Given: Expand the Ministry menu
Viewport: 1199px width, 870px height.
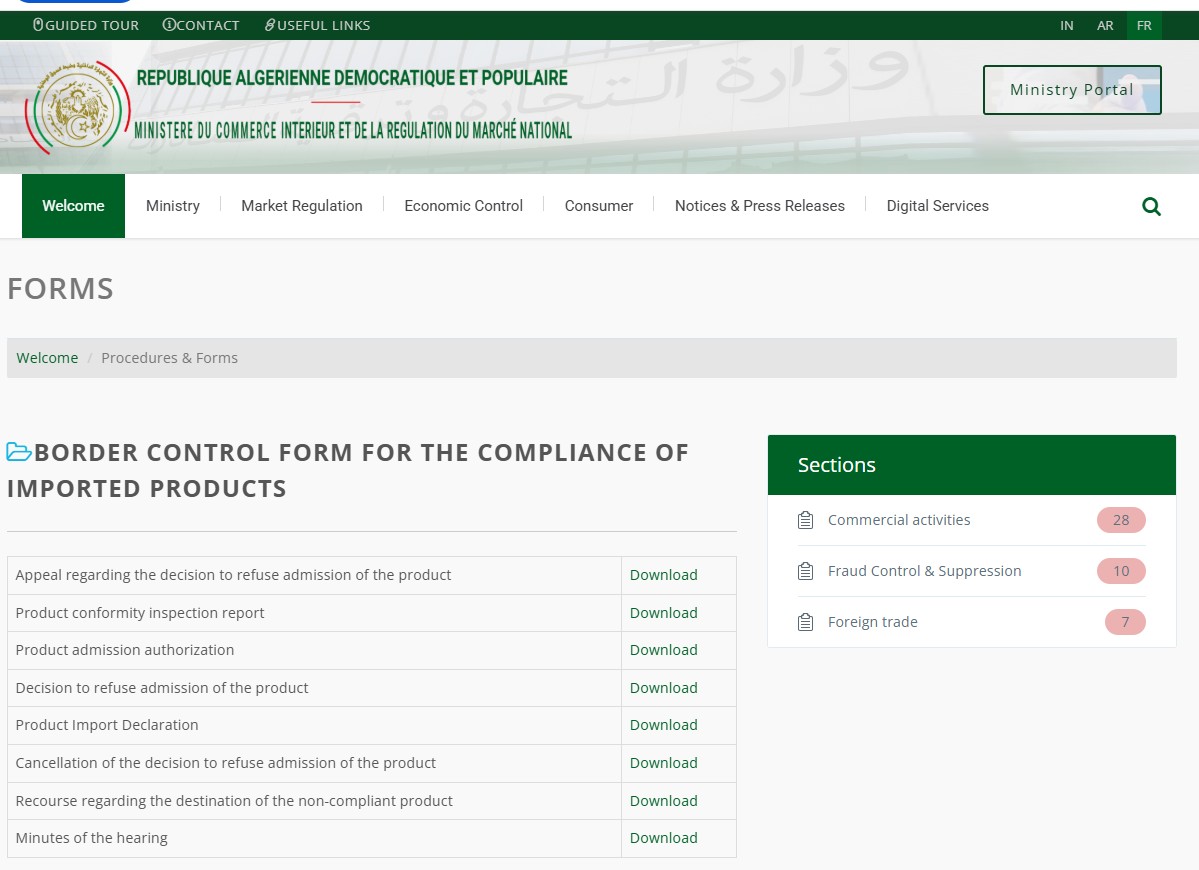Looking at the screenshot, I should [x=173, y=206].
